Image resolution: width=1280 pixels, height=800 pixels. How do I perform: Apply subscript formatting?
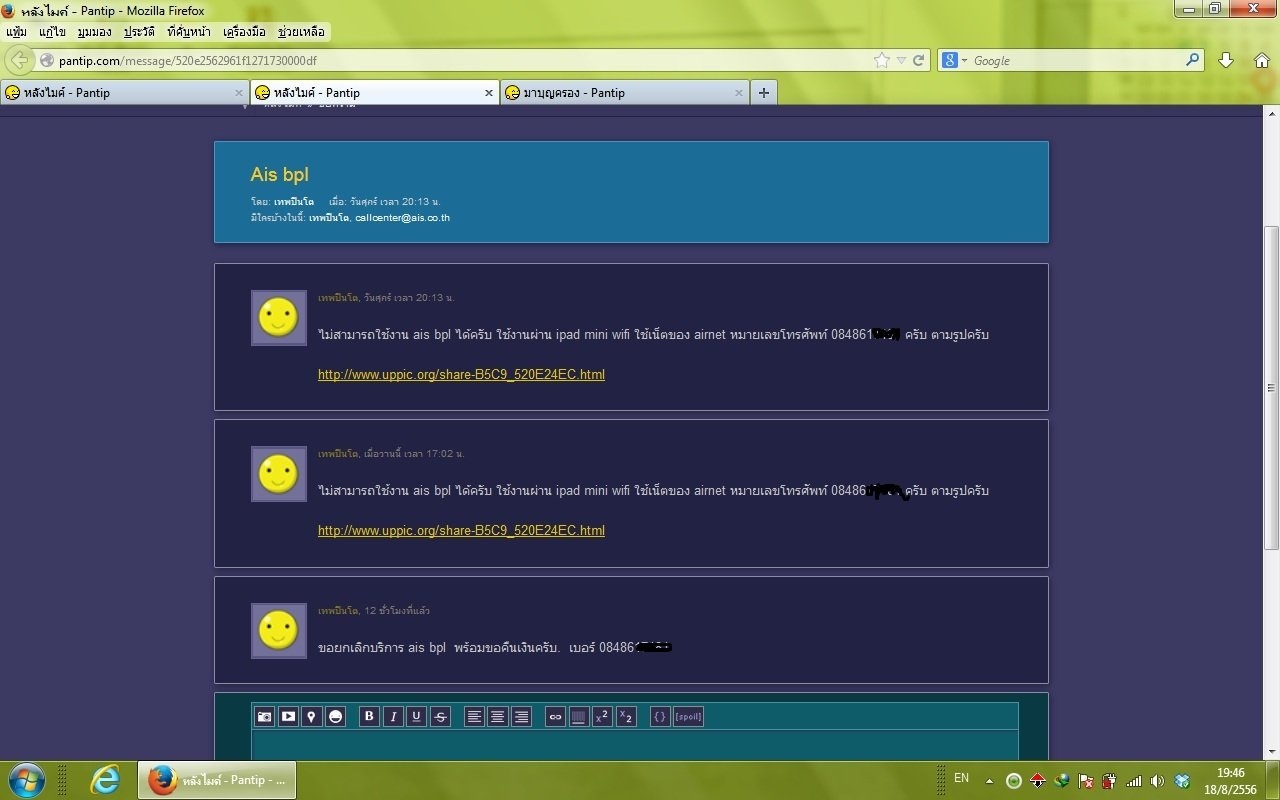(x=626, y=716)
